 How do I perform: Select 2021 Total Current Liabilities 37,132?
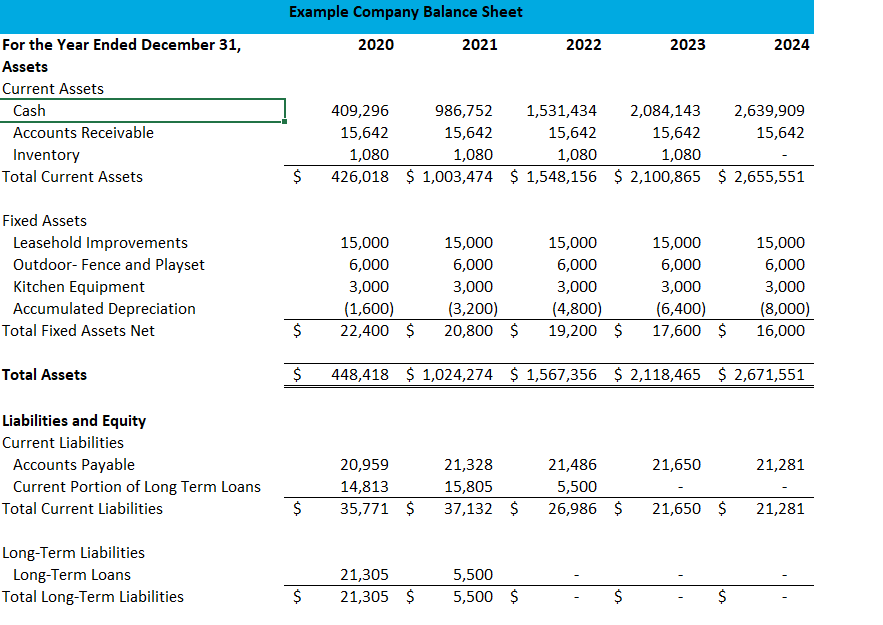tap(468, 509)
